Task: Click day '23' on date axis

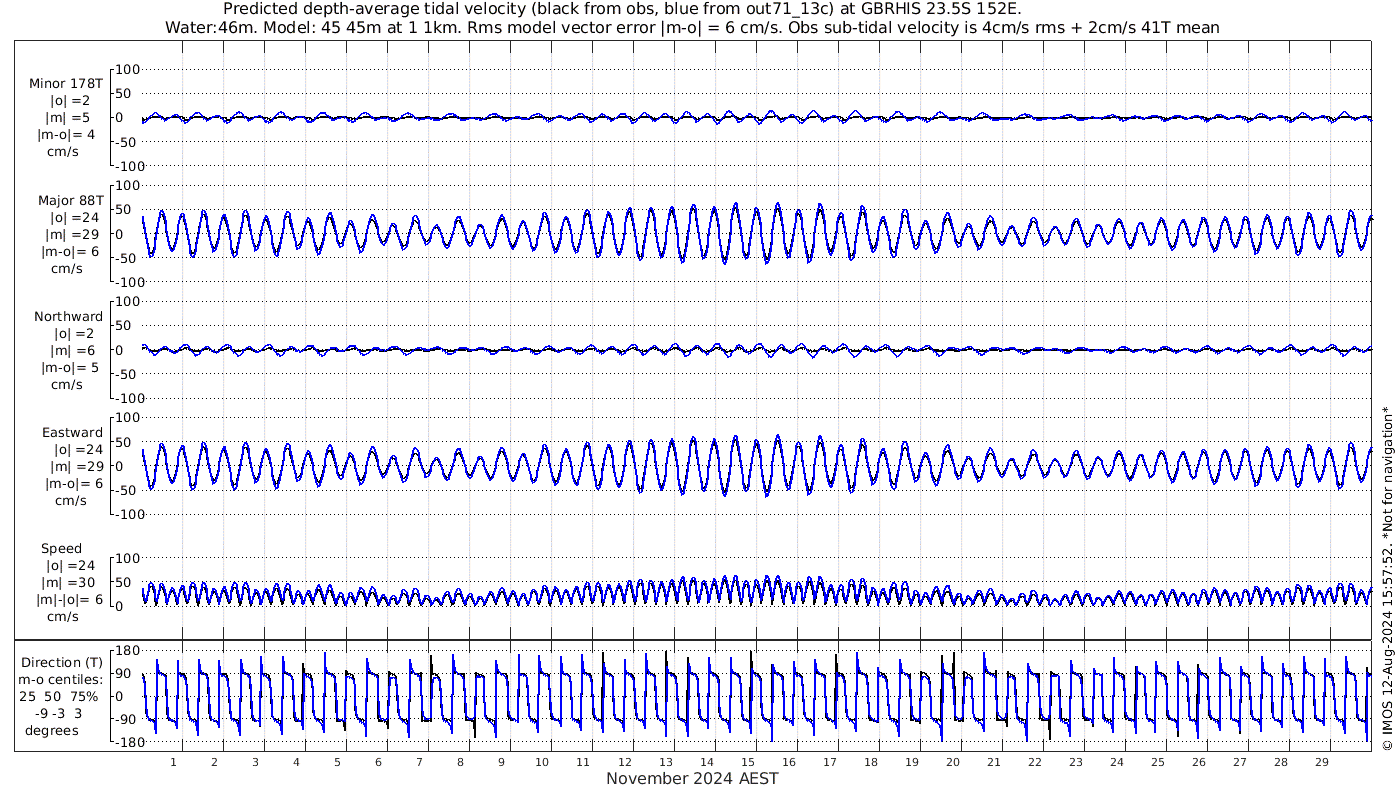Action: coord(1075,762)
